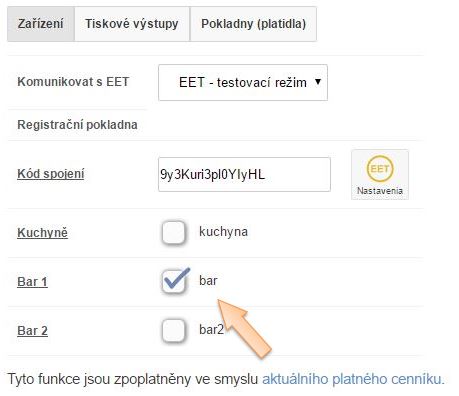This screenshot has width=459, height=396.
Task: Click the Bar 2 underlined label
Action: point(32,331)
